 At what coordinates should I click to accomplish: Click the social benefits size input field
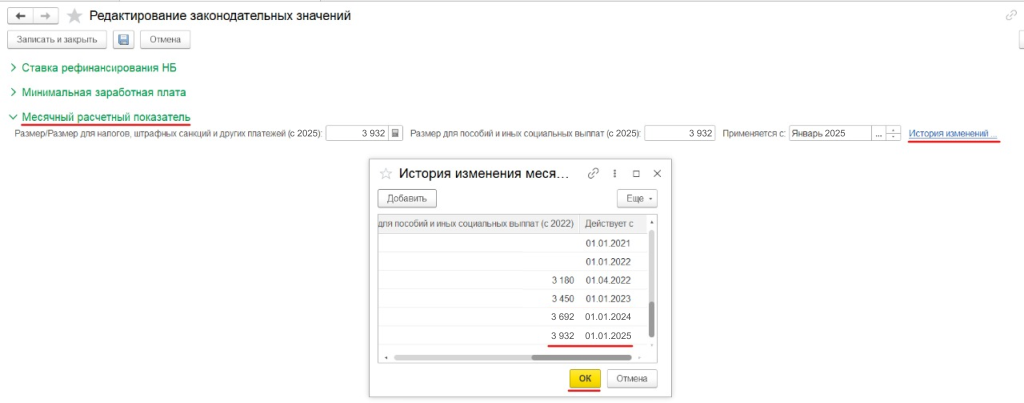pyautogui.click(x=680, y=134)
